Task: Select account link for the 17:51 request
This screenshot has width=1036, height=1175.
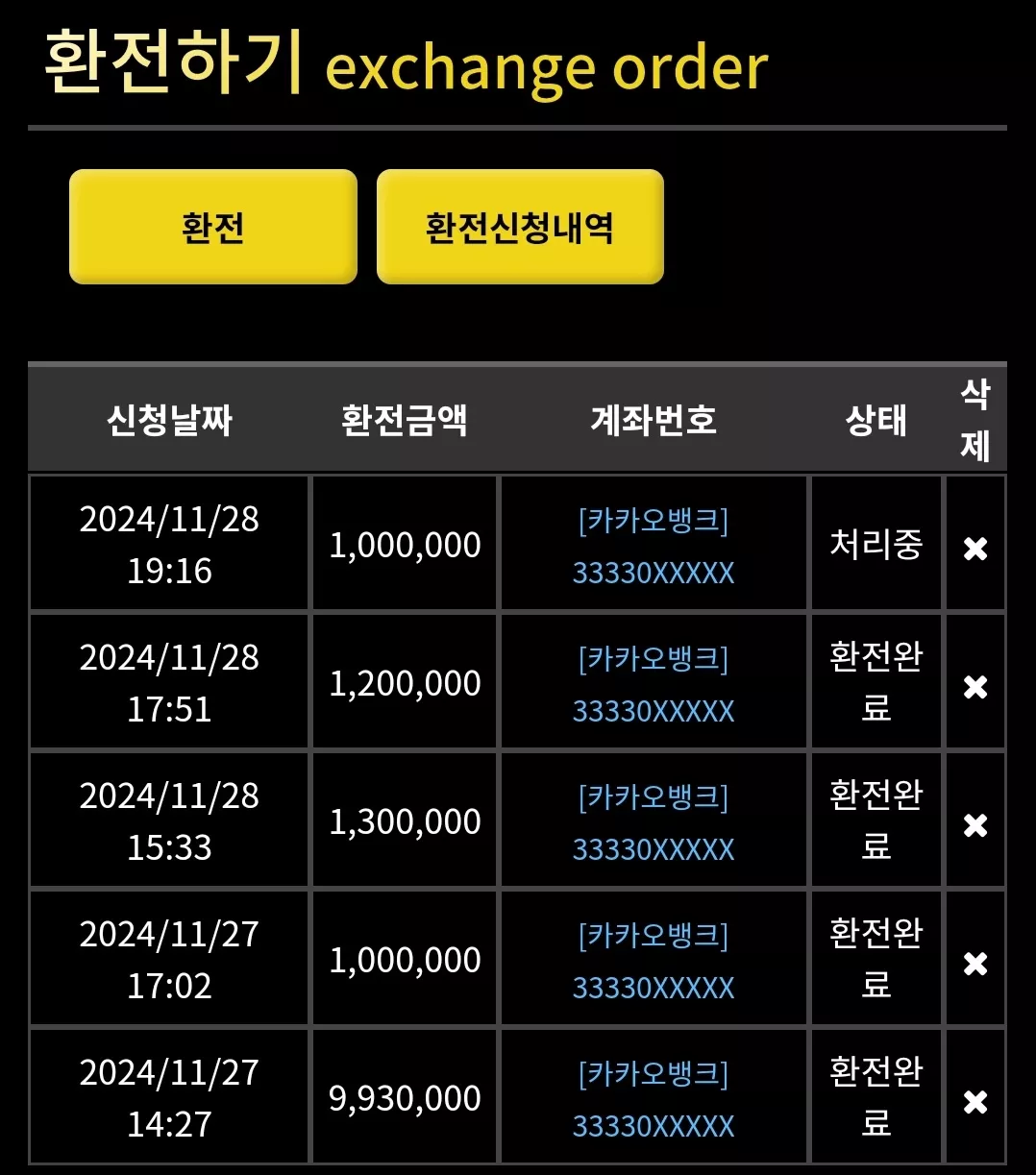Action: tap(654, 684)
